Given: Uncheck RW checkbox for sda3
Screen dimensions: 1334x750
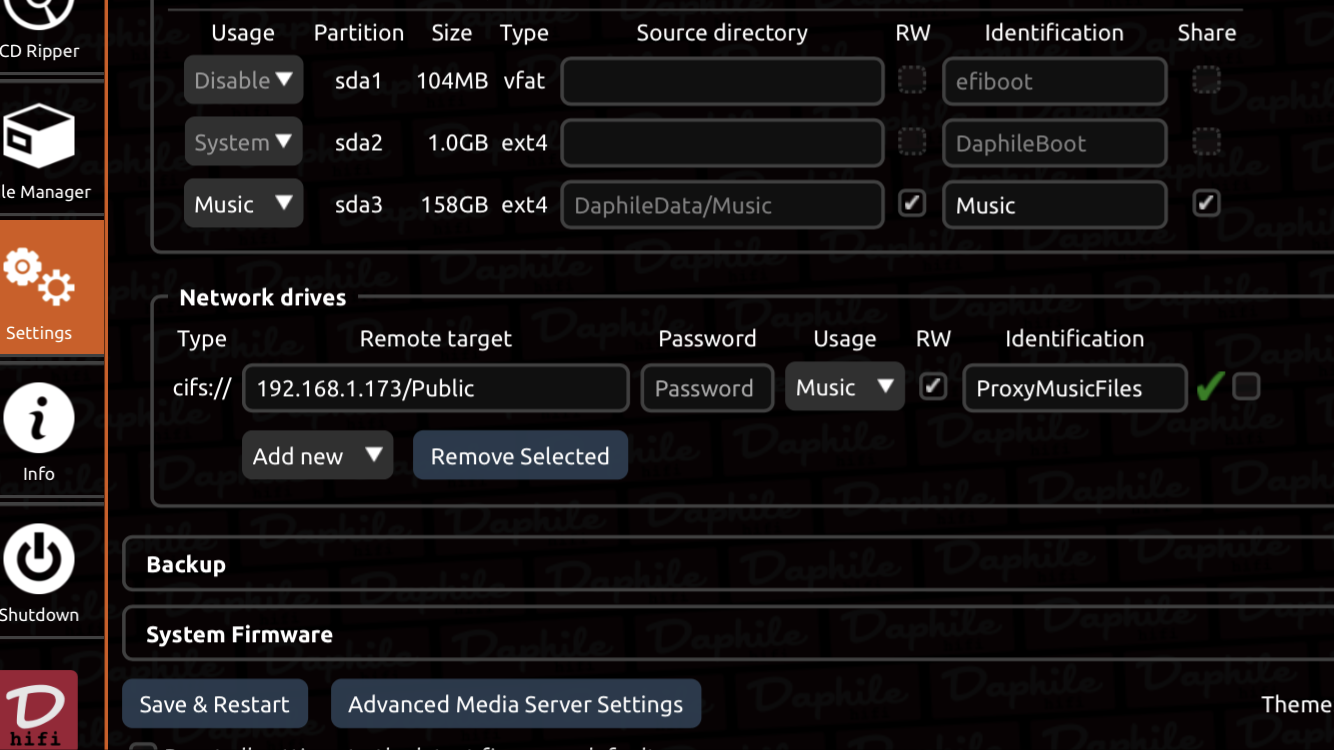Looking at the screenshot, I should pos(912,203).
